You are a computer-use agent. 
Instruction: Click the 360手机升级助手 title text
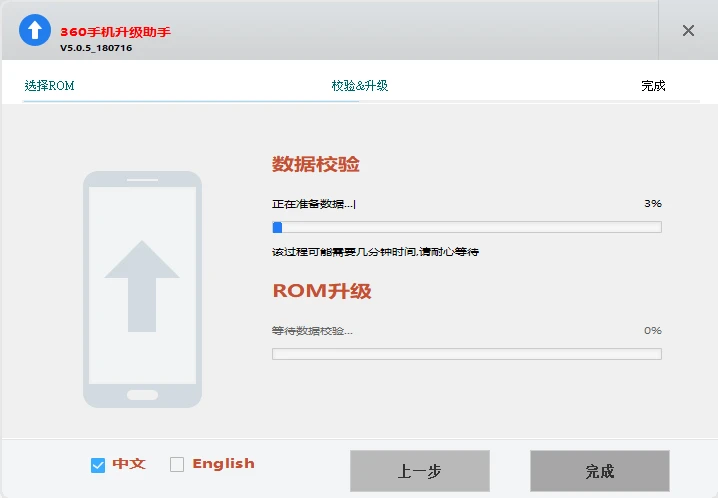(115, 32)
